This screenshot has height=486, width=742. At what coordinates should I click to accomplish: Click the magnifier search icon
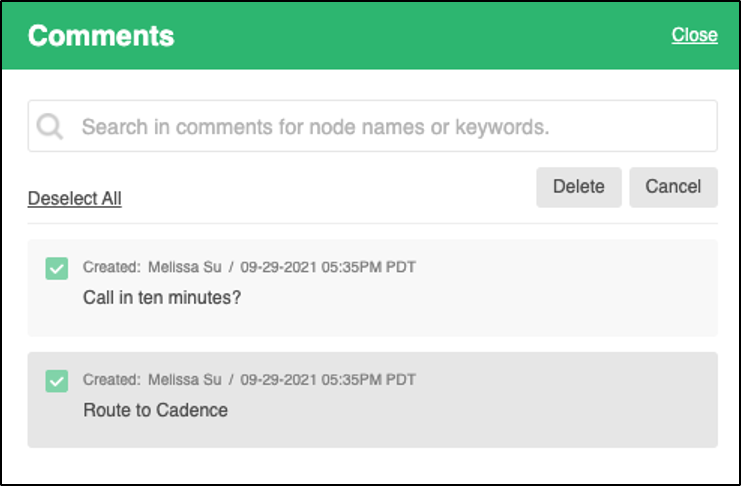pyautogui.click(x=50, y=126)
